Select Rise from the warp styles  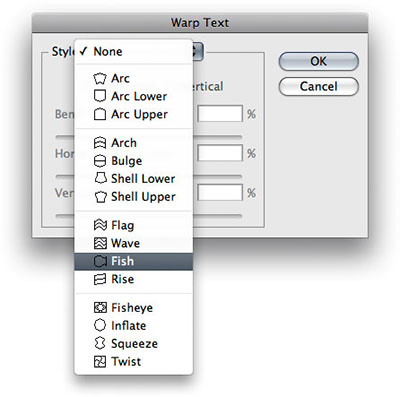coord(134,279)
